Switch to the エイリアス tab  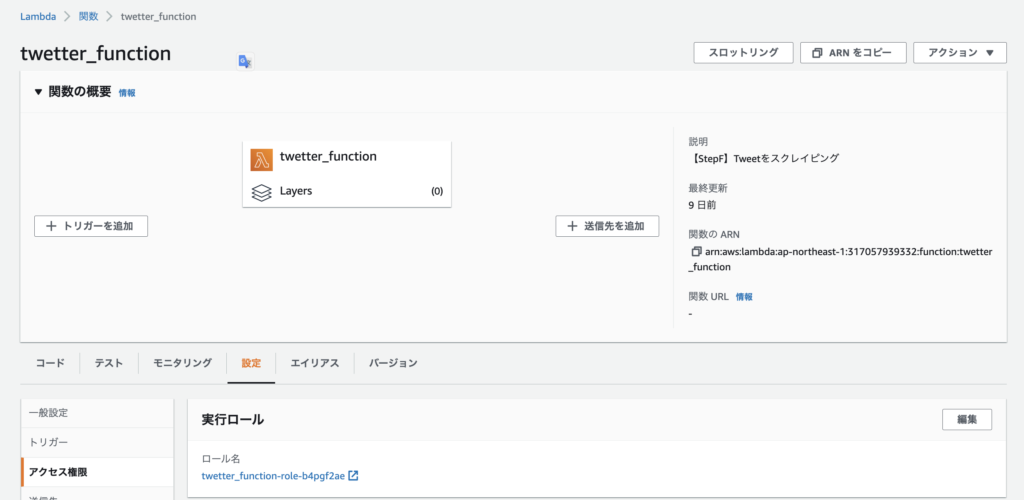click(x=315, y=363)
